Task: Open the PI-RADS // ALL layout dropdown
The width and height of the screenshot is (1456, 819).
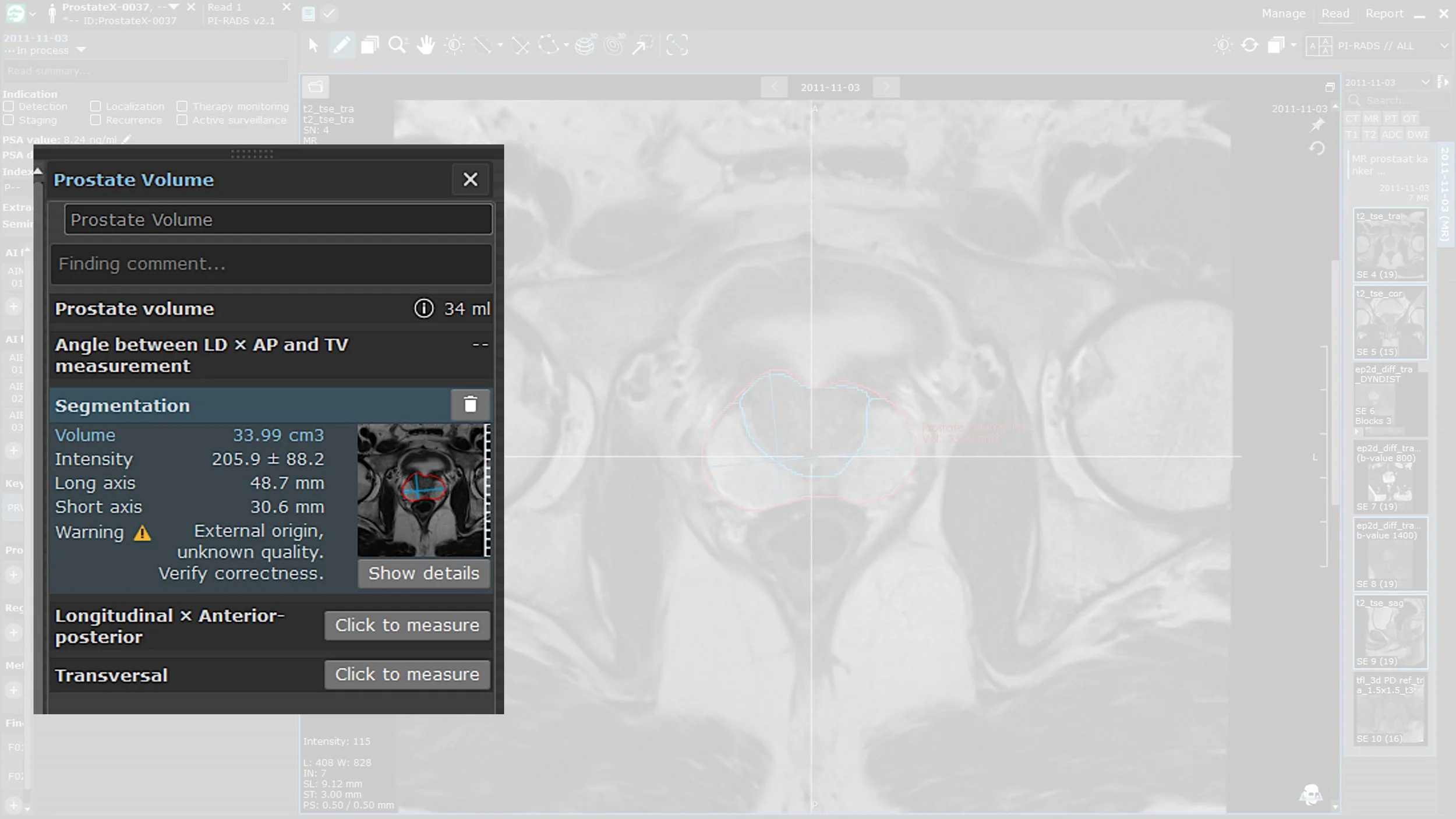Action: click(1444, 46)
